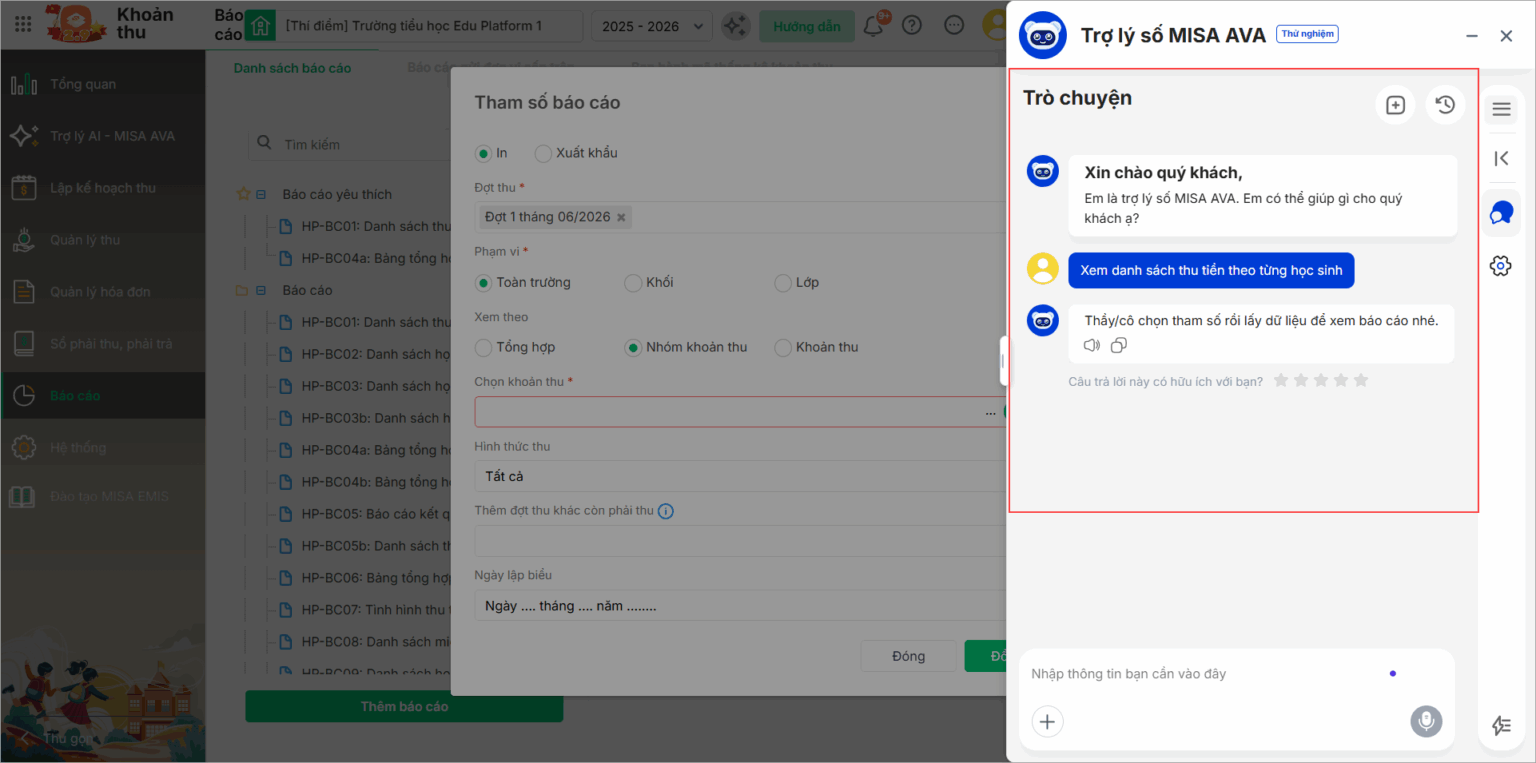Choose the Tổng hợp view option
This screenshot has width=1536, height=763.
pyautogui.click(x=484, y=348)
